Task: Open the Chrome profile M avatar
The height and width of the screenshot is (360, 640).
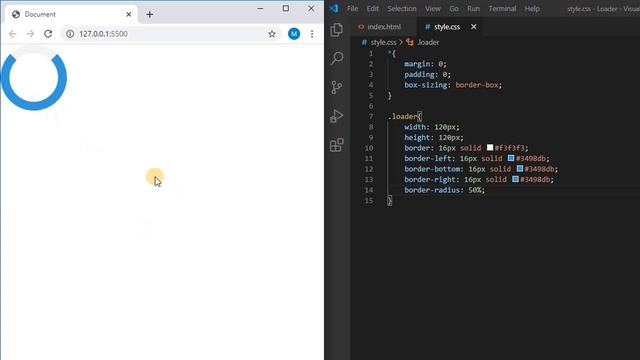Action: click(x=294, y=34)
